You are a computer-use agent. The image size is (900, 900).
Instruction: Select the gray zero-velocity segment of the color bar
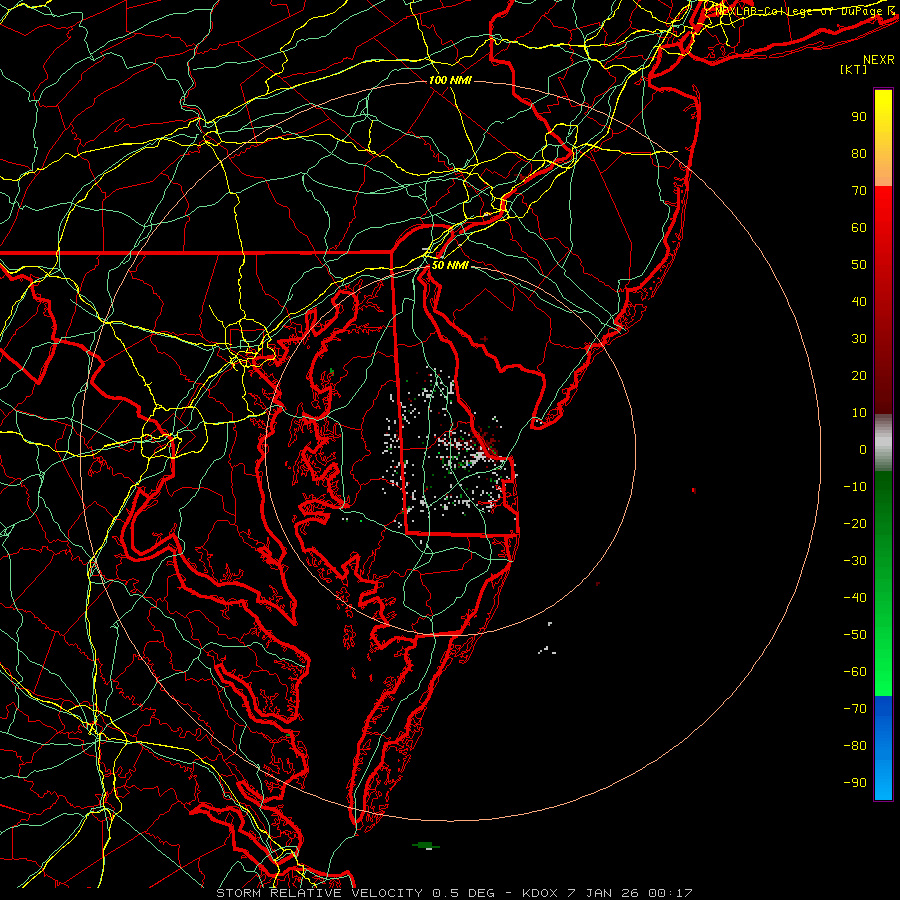pos(883,443)
